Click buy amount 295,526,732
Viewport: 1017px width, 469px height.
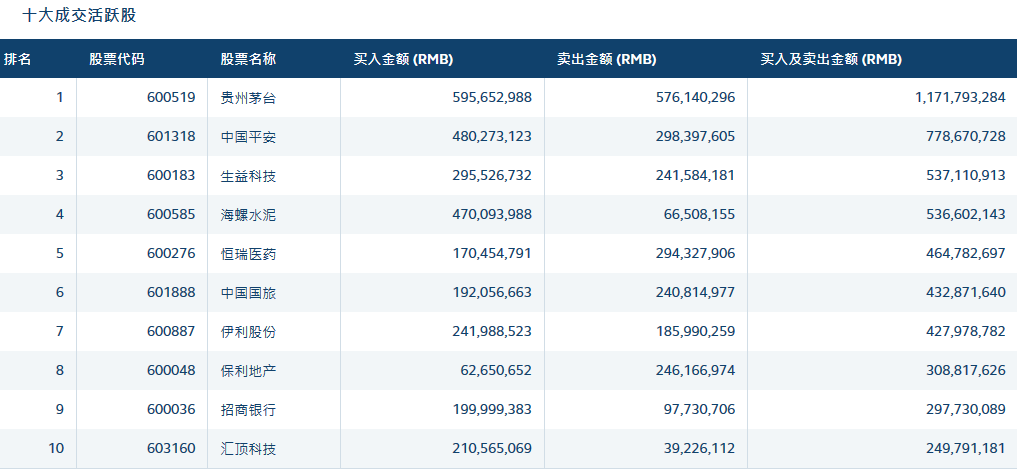point(492,175)
